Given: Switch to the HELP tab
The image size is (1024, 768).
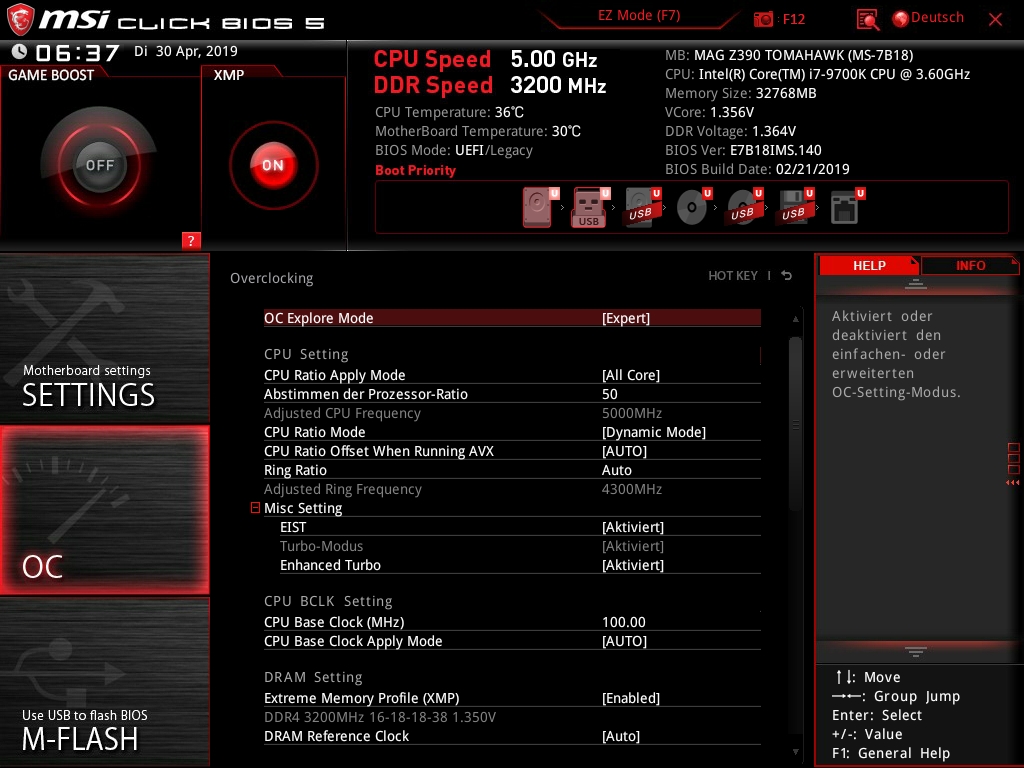Looking at the screenshot, I should pyautogui.click(x=869, y=265).
